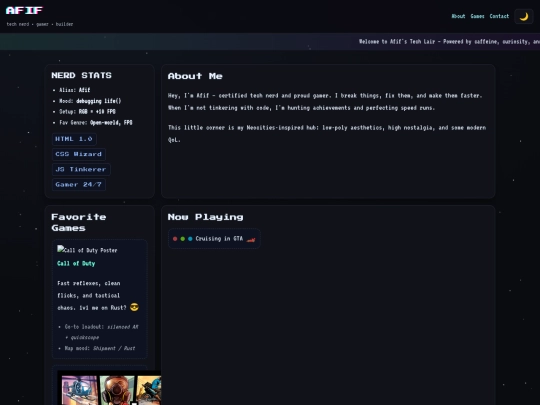540x405 pixels.
Task: Click the blue dot in Now Playing
Action: [x=190, y=239]
